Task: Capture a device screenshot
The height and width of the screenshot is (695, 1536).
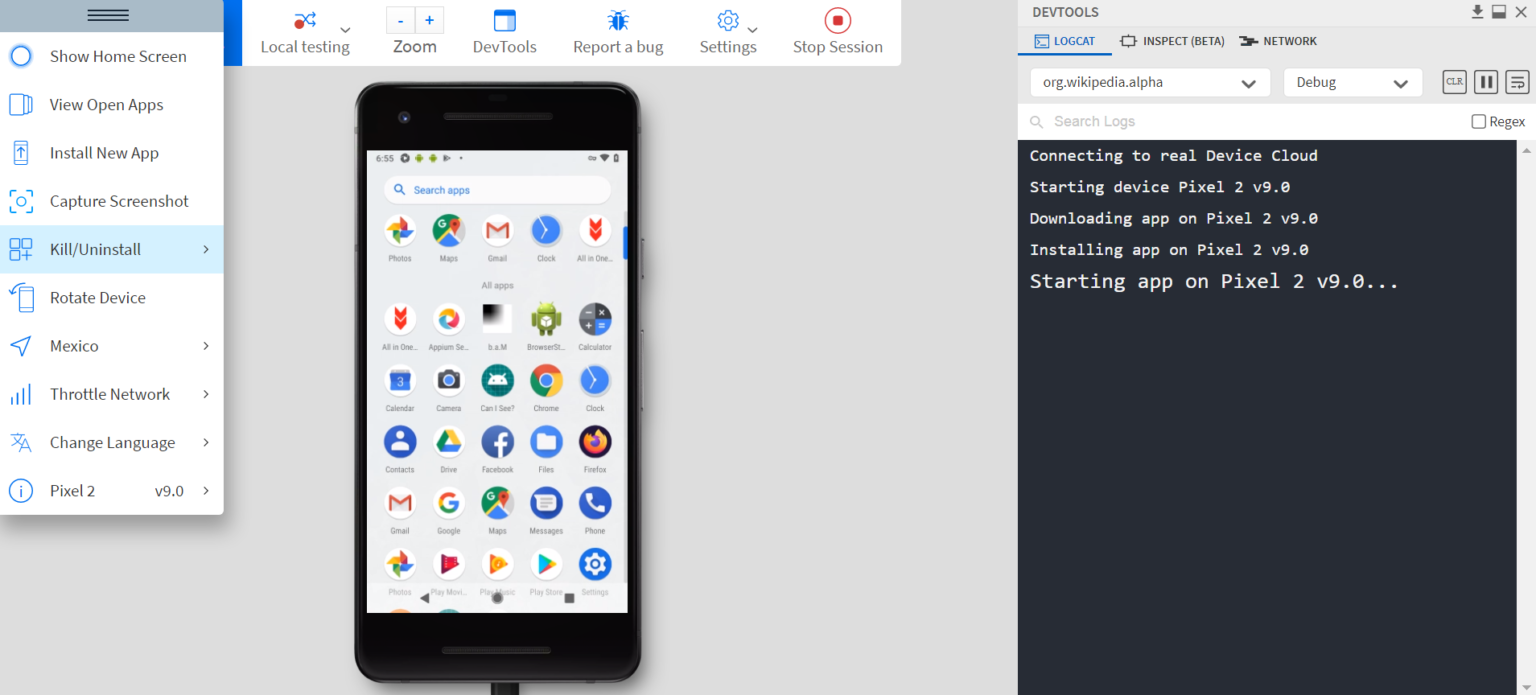Action: pos(118,201)
